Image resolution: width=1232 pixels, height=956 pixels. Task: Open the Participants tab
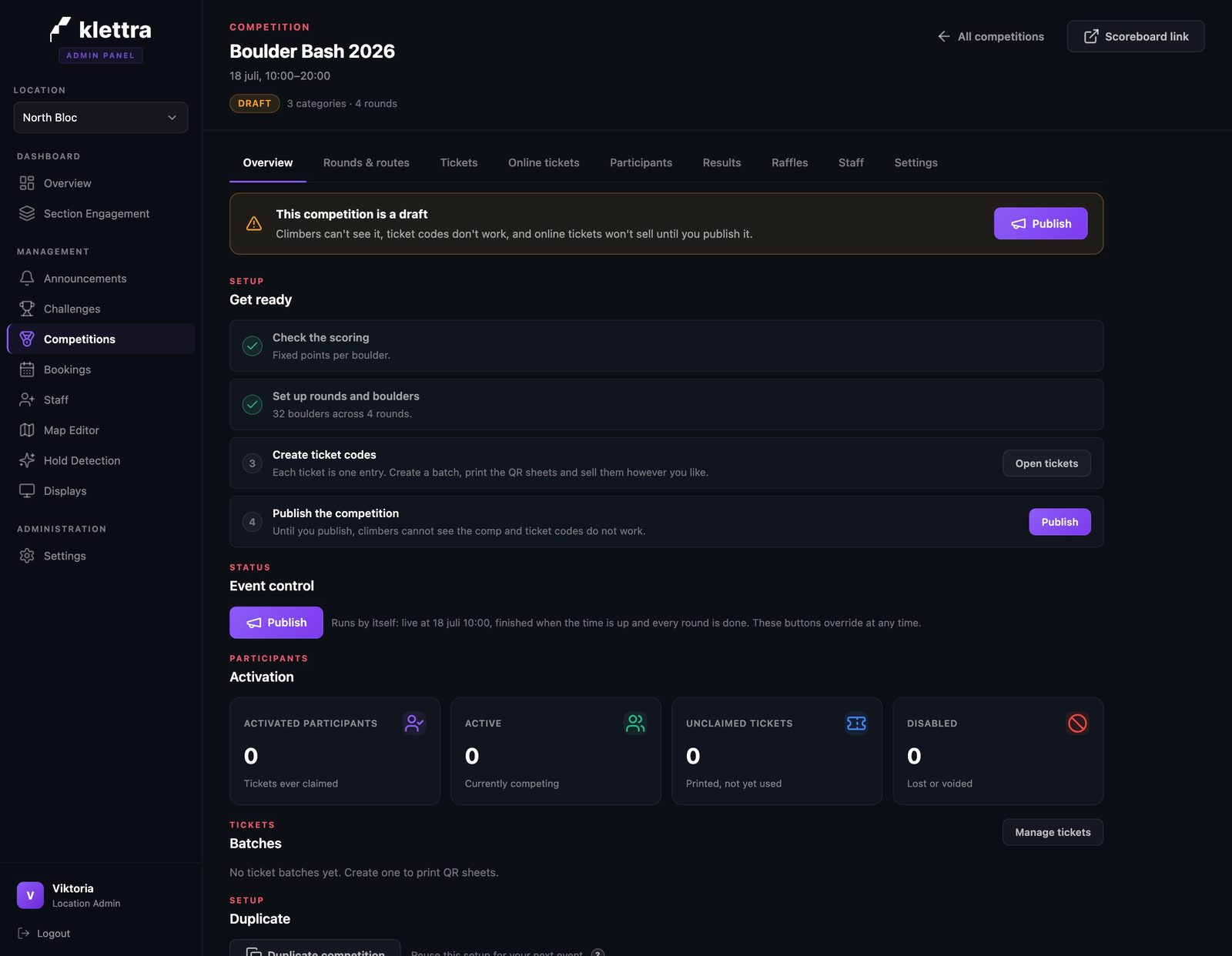[x=641, y=162]
